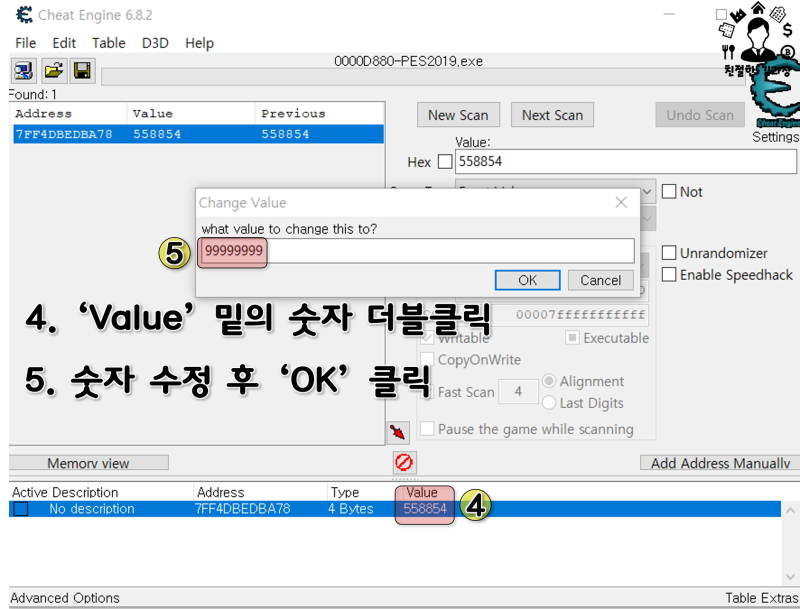This screenshot has height=609, width=800.
Task: Open the Memory view
Action: (x=88, y=463)
